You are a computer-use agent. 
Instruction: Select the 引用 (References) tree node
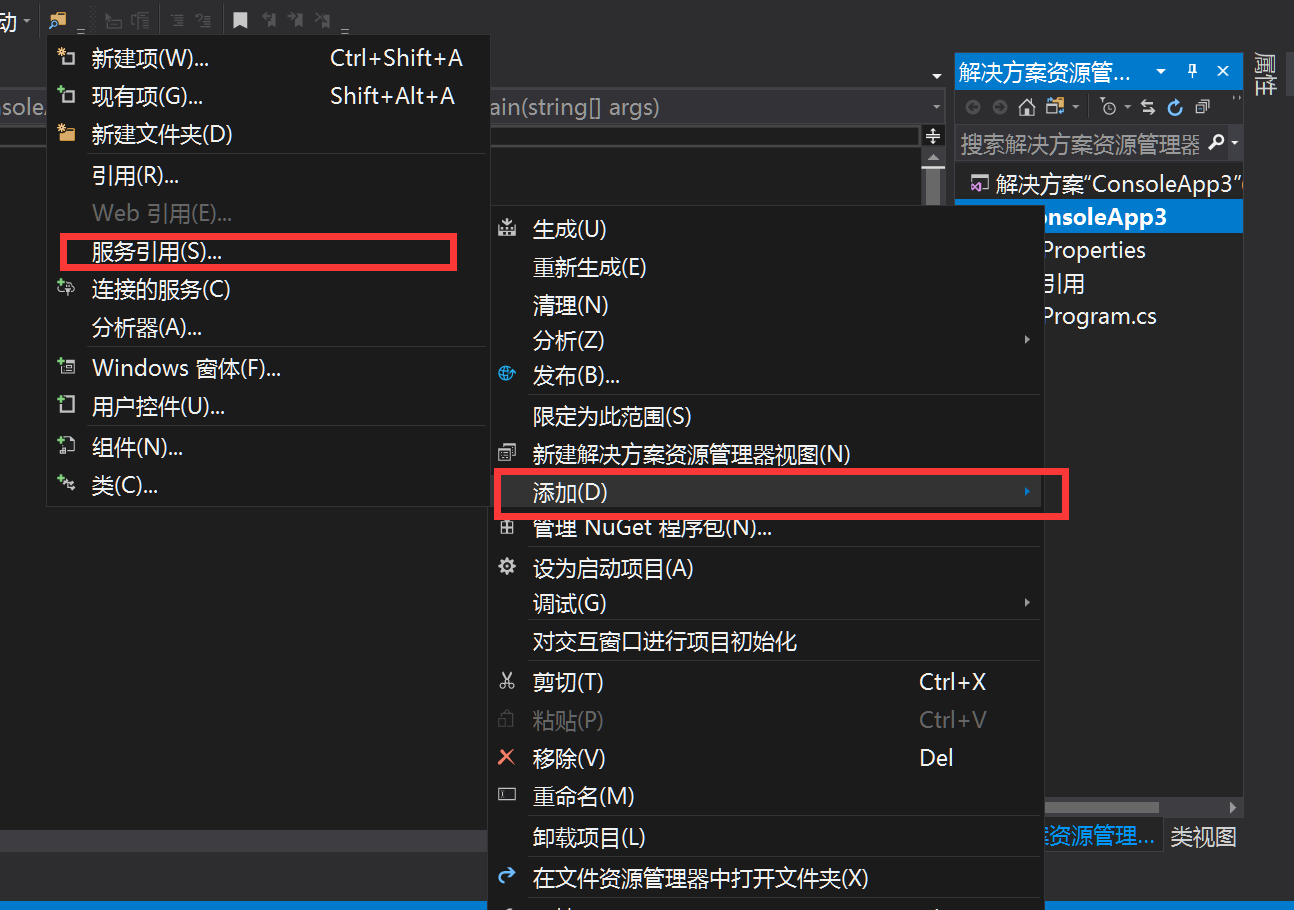point(1064,284)
